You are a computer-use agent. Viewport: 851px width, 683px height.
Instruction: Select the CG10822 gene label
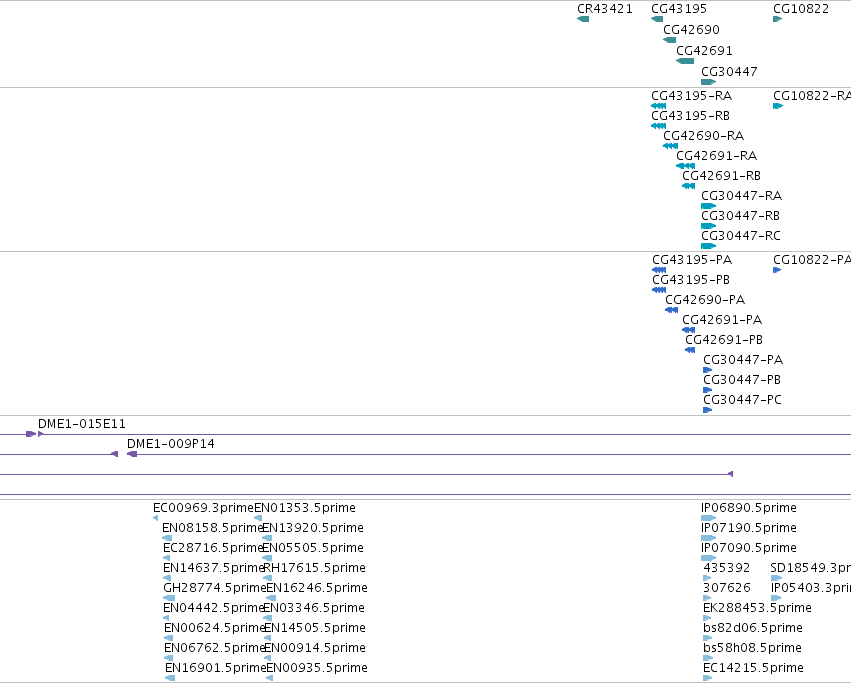801,9
